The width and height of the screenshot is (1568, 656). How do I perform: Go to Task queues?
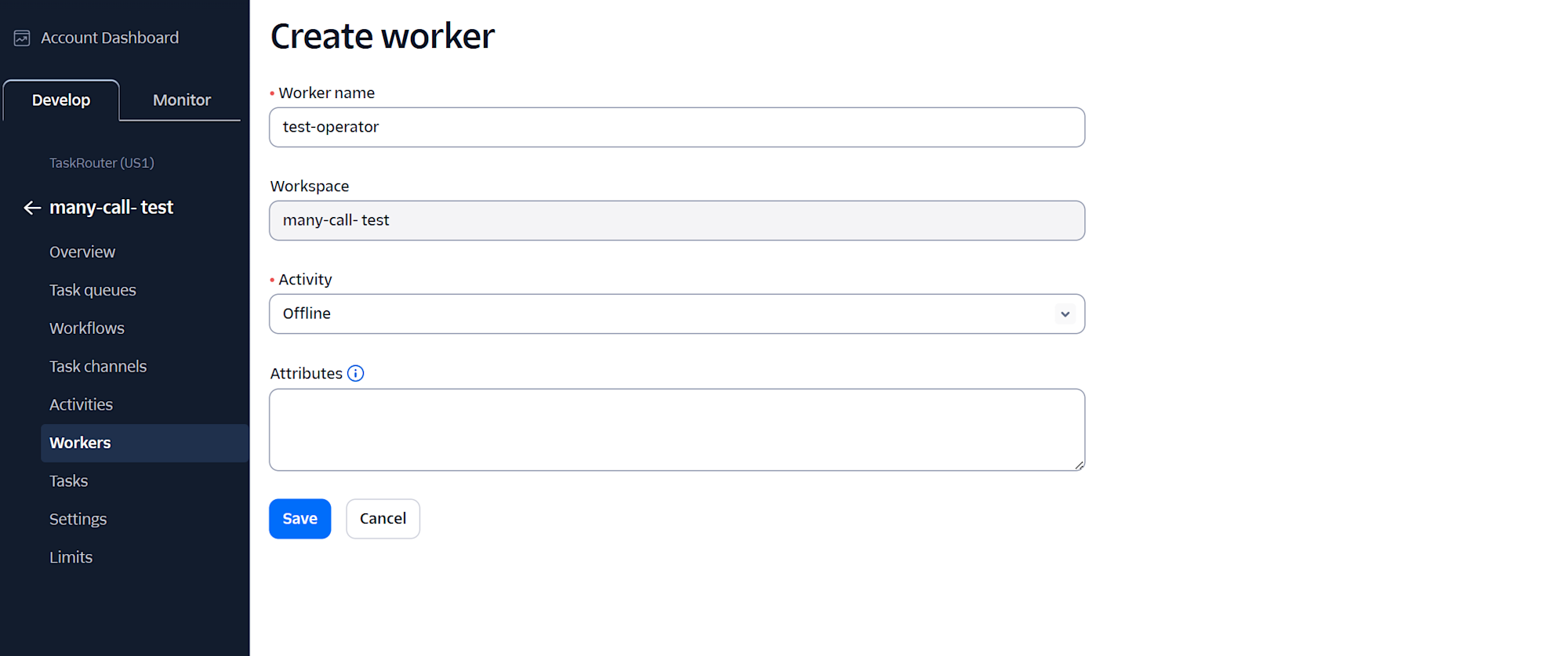point(93,290)
